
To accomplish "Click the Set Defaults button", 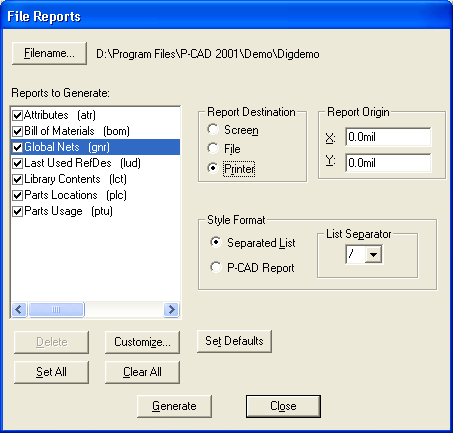I will pyautogui.click(x=234, y=341).
